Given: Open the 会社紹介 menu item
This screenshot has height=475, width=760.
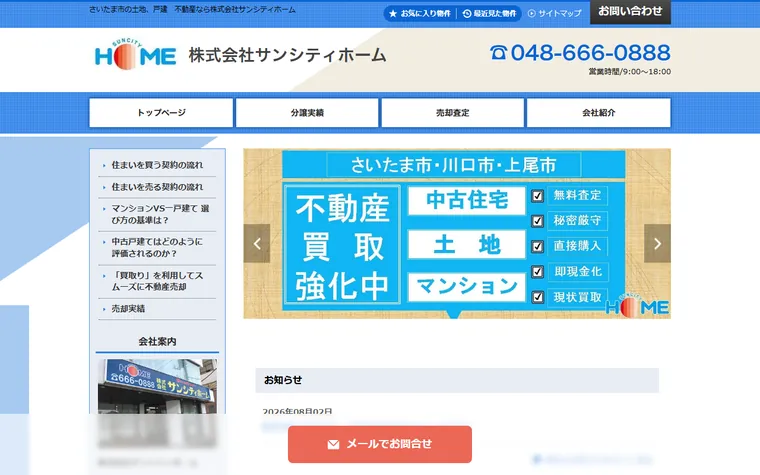Looking at the screenshot, I should pyautogui.click(x=599, y=112).
